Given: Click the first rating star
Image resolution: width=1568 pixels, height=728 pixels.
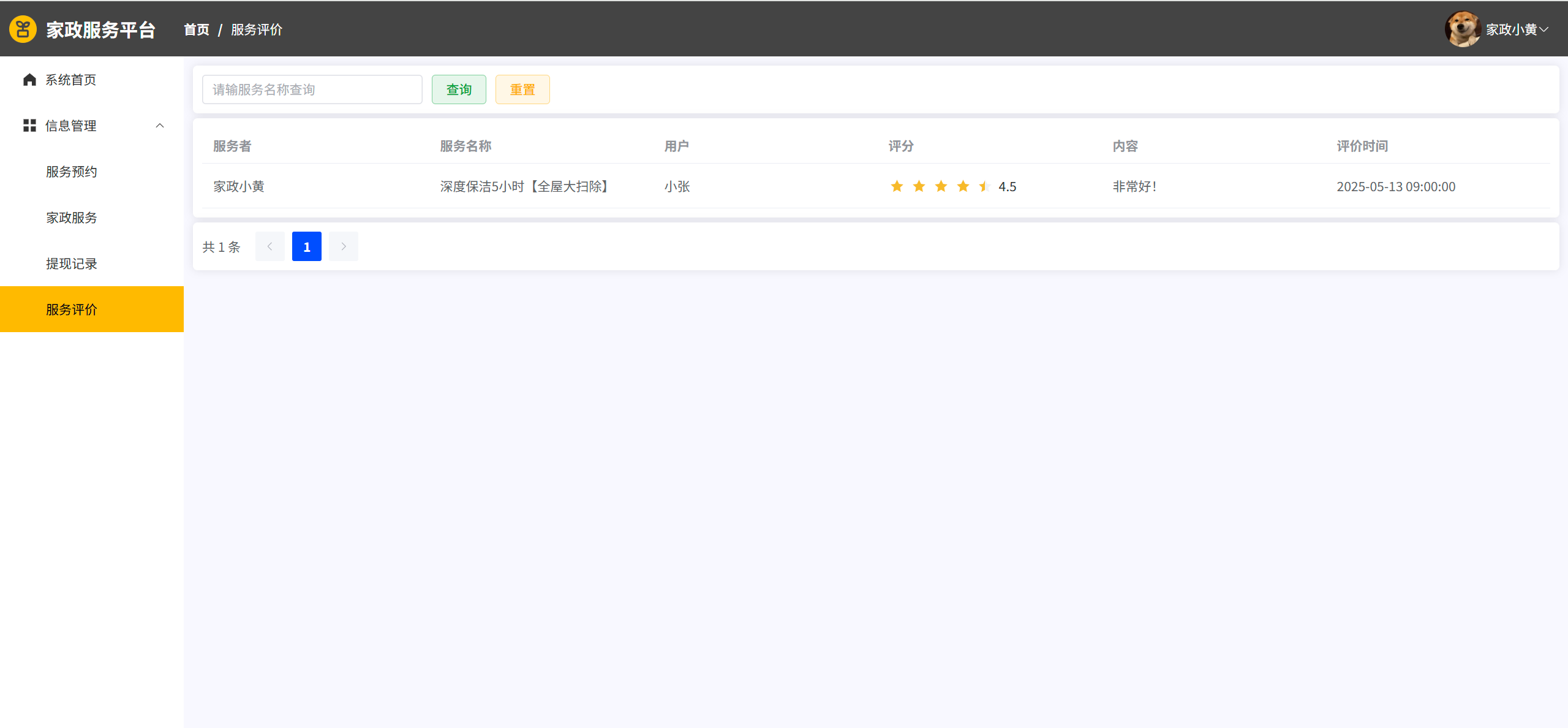Looking at the screenshot, I should click(897, 186).
